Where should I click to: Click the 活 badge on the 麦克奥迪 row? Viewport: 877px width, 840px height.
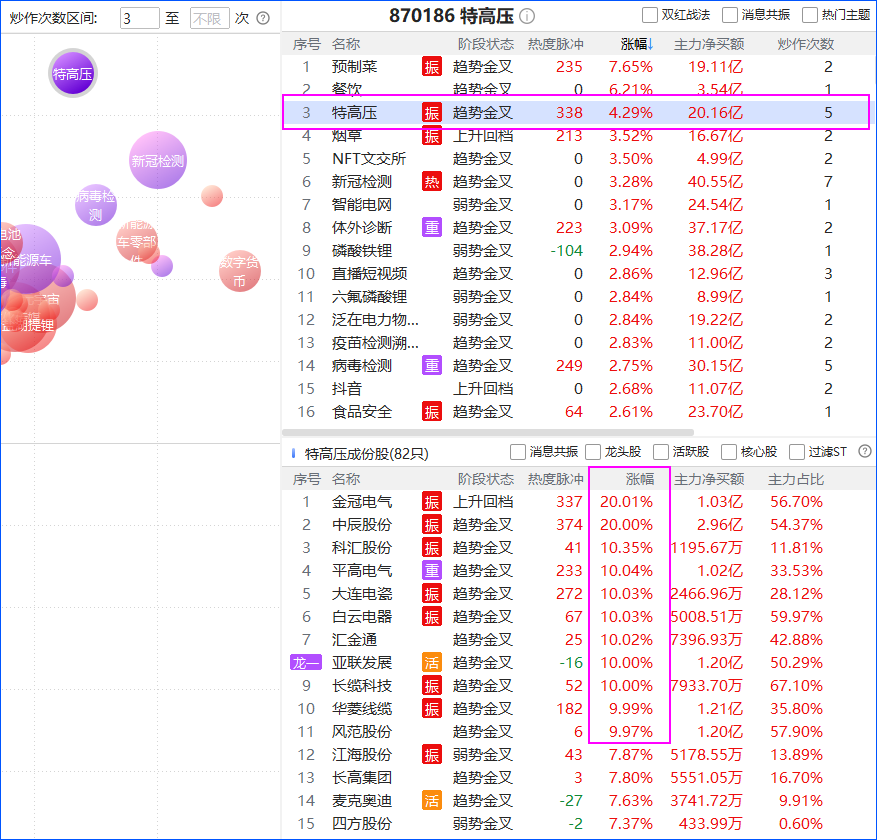(x=431, y=800)
